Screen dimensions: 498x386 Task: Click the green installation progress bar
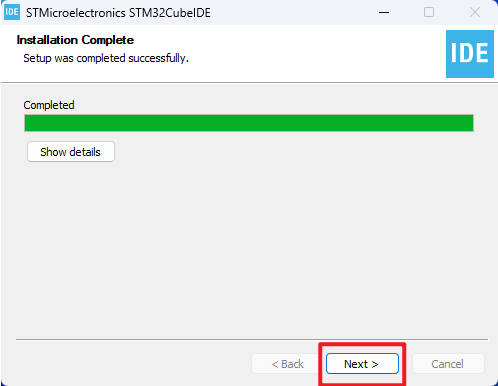(249, 123)
